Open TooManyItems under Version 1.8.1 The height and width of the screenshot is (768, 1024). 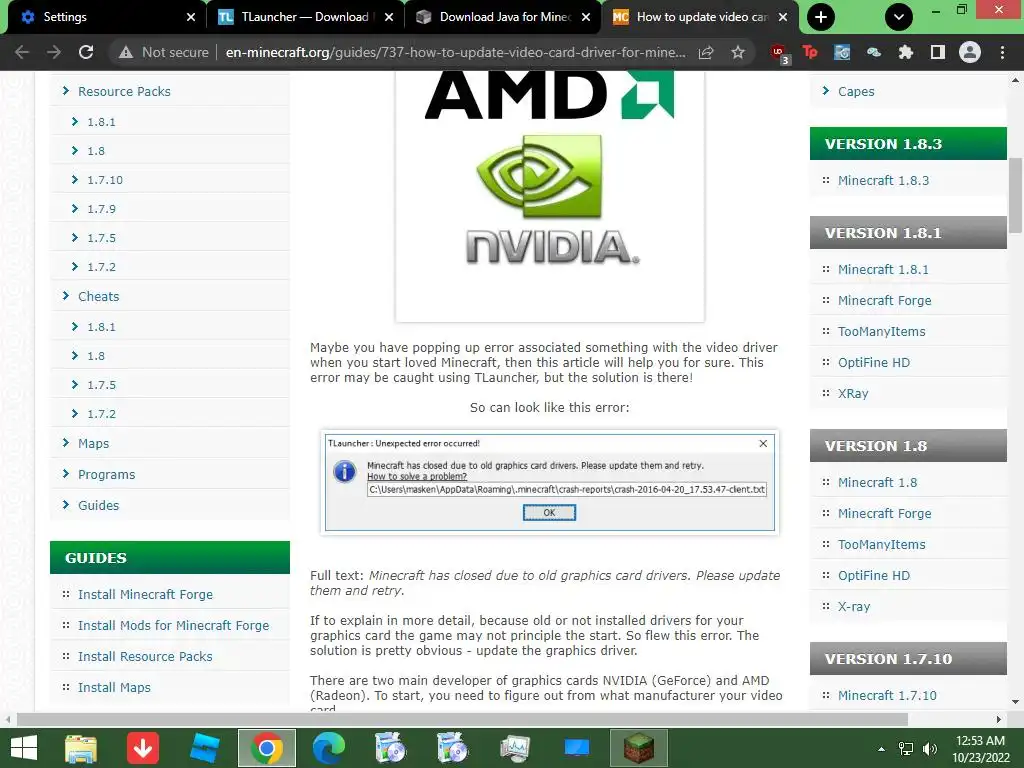click(882, 332)
